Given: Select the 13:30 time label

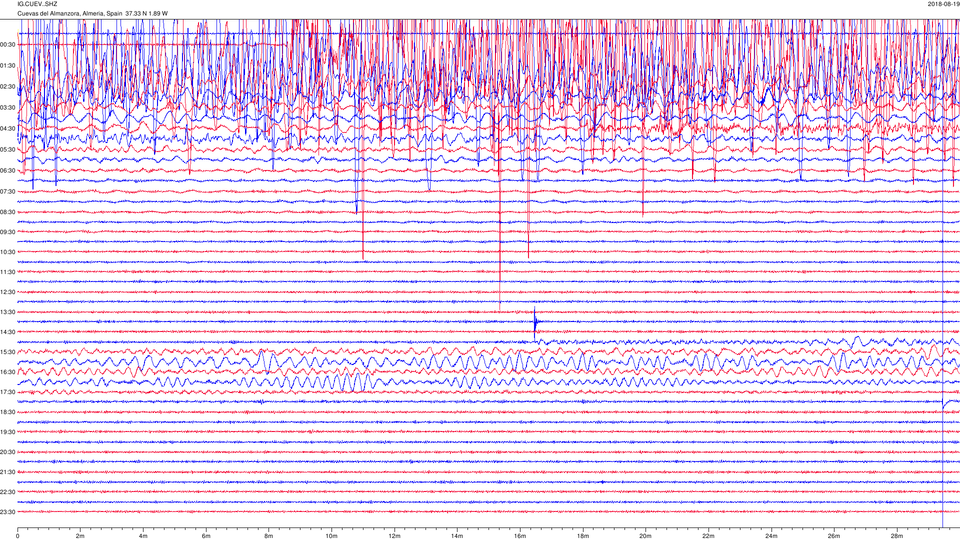Looking at the screenshot, I should (x=7, y=312).
